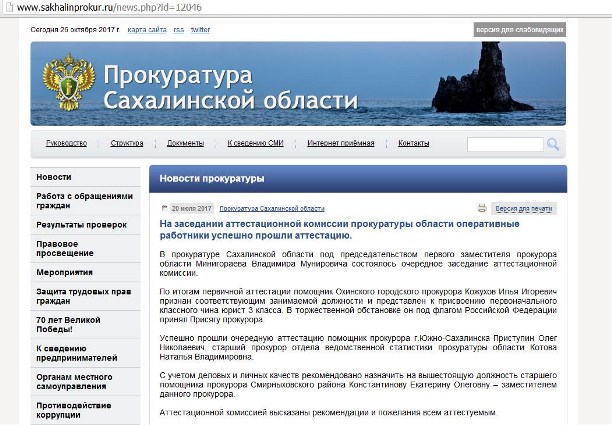Open the twitter link
This screenshot has height=425, width=612.
click(200, 30)
